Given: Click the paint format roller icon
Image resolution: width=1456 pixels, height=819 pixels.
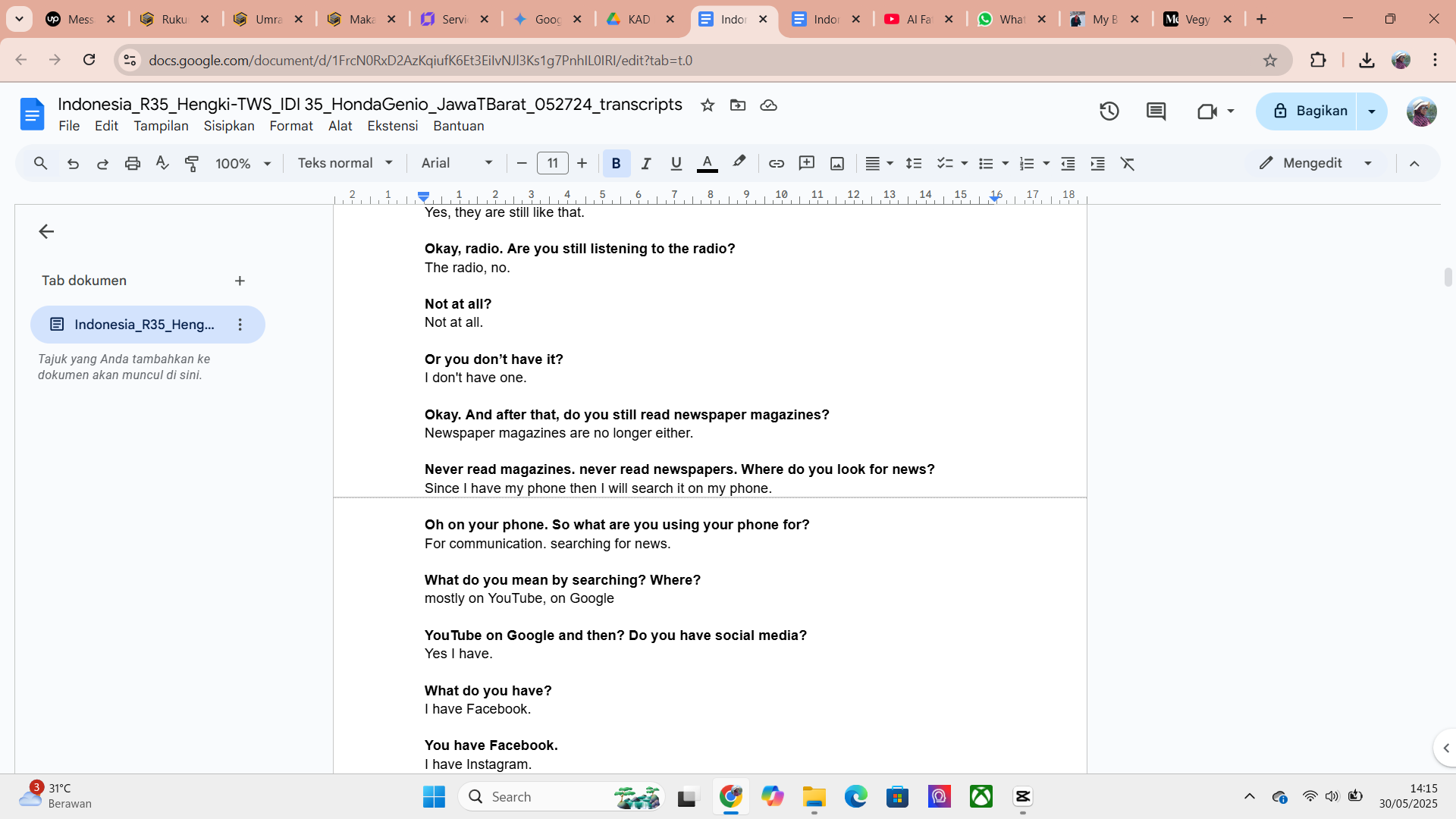Looking at the screenshot, I should point(192,163).
